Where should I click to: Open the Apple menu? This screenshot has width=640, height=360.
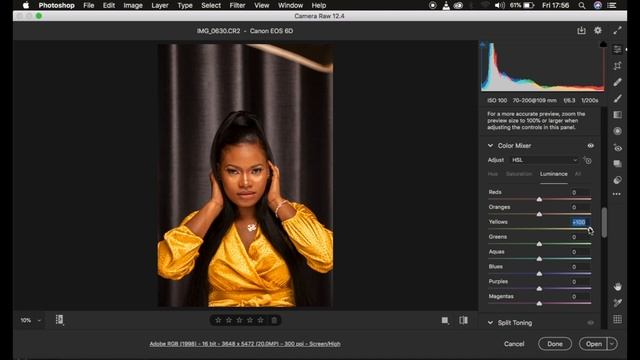[26, 5]
